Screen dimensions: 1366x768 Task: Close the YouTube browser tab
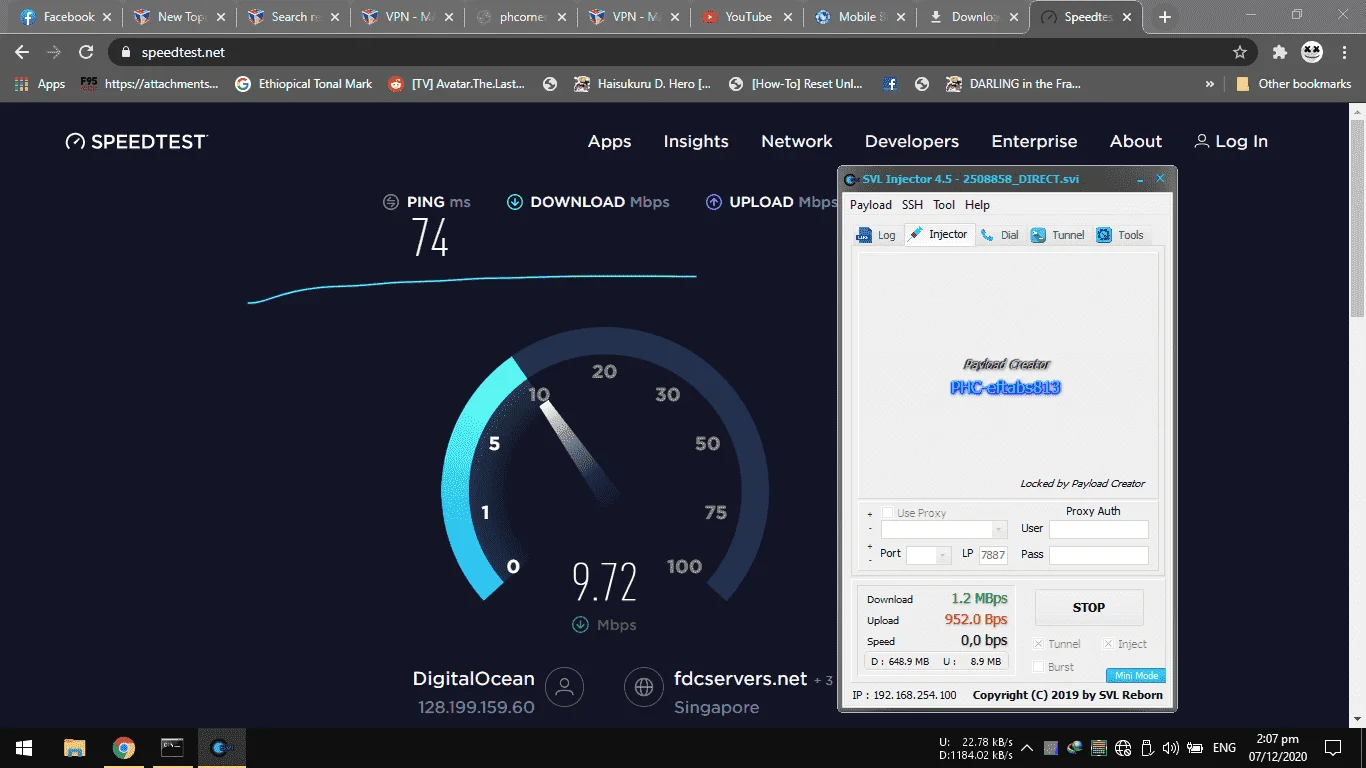click(790, 17)
